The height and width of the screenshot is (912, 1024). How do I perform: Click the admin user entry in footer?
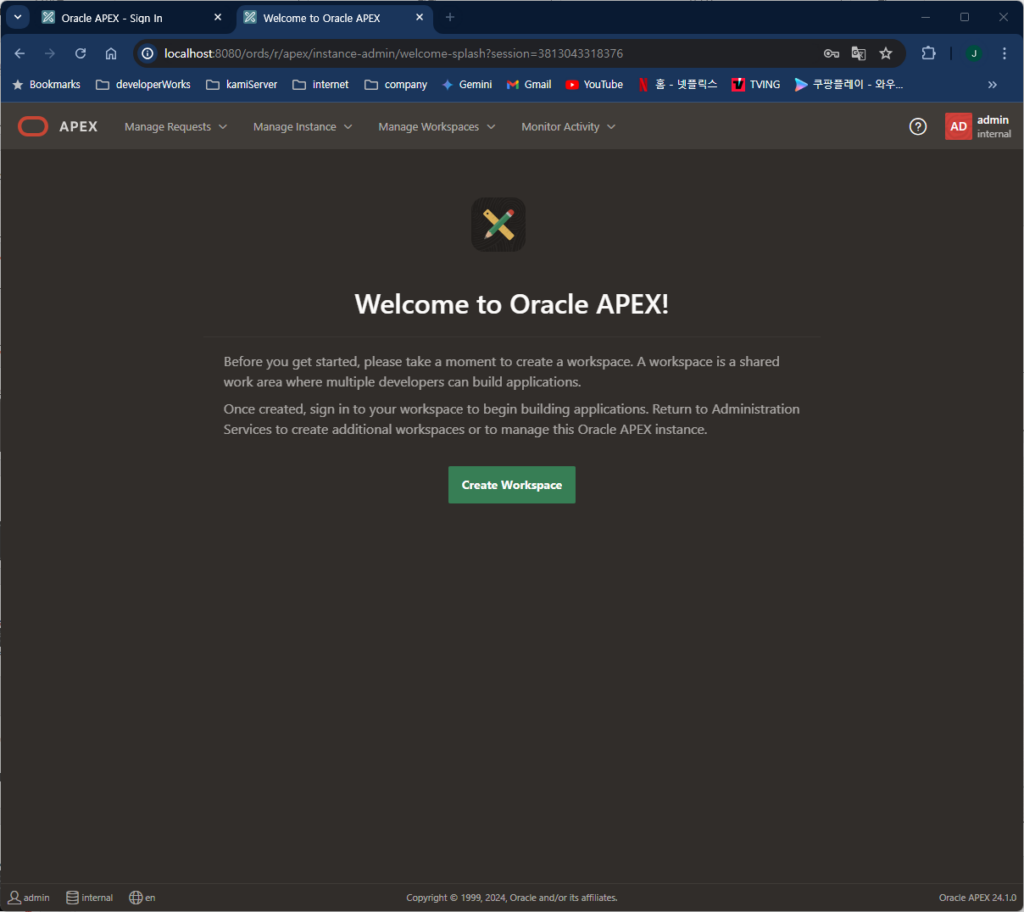pos(29,898)
